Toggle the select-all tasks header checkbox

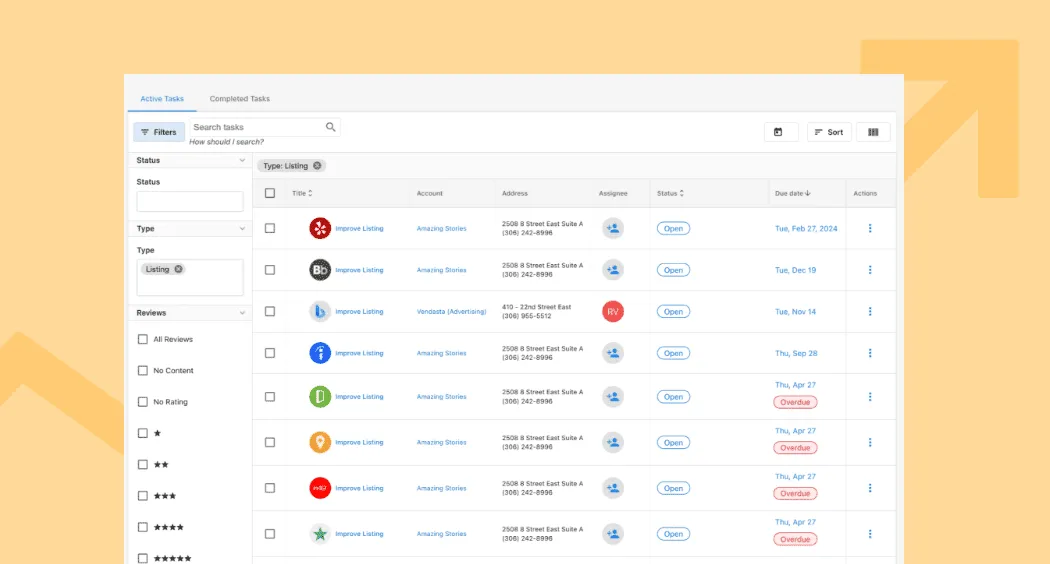[270, 193]
